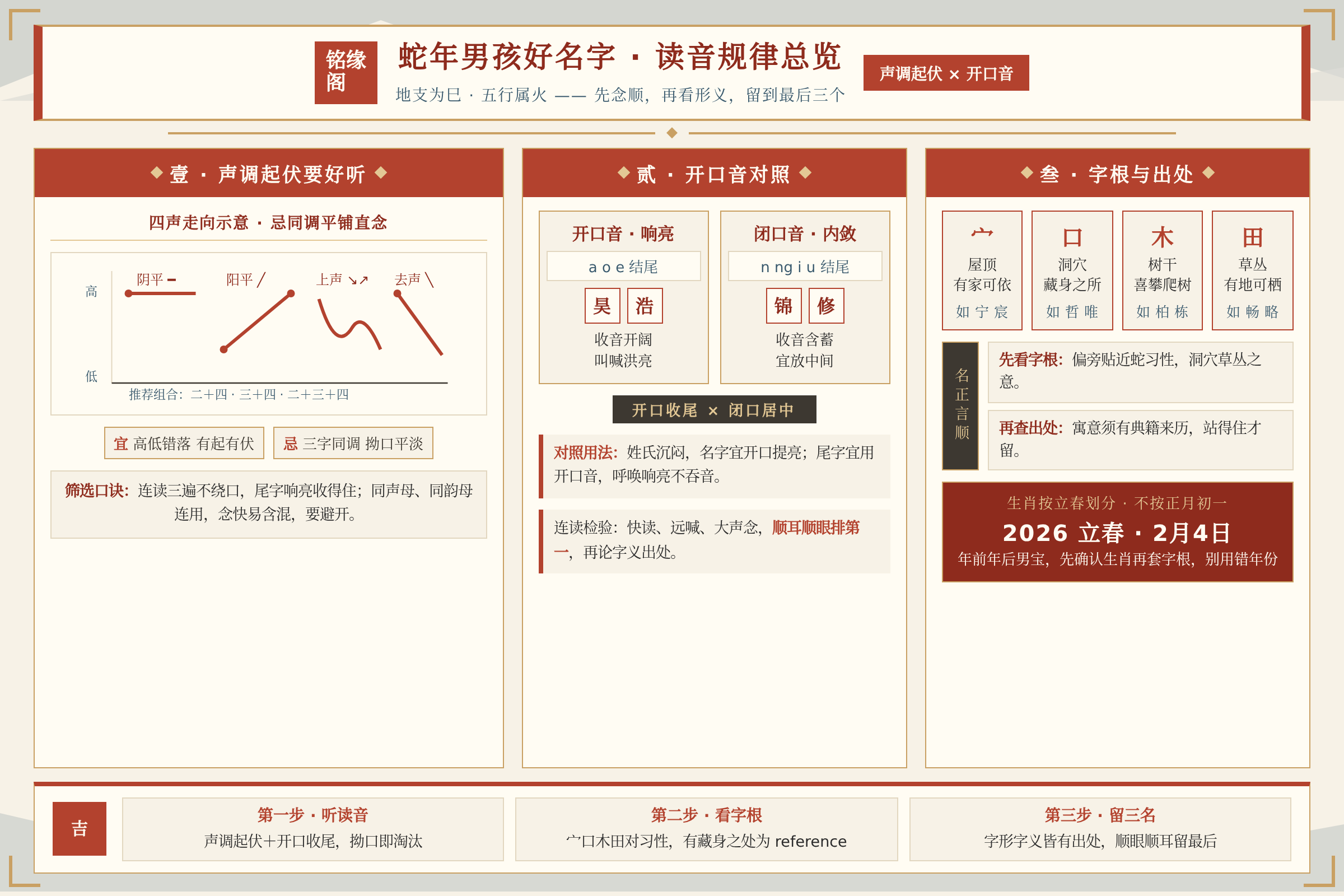Click the red 吉 seal icon
This screenshot has width=1344, height=896.
pyautogui.click(x=80, y=829)
